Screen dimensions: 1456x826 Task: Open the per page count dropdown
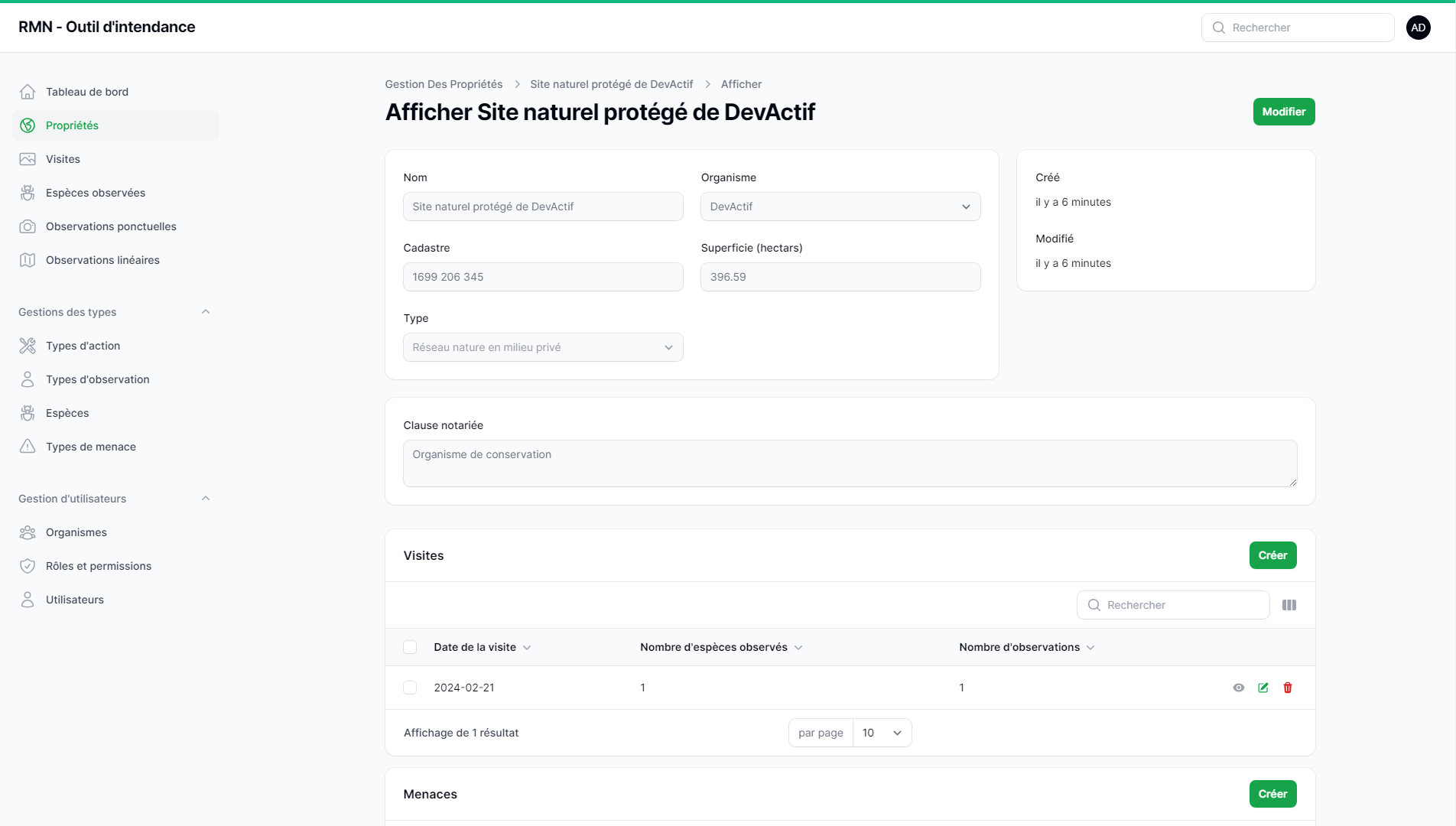point(882,733)
